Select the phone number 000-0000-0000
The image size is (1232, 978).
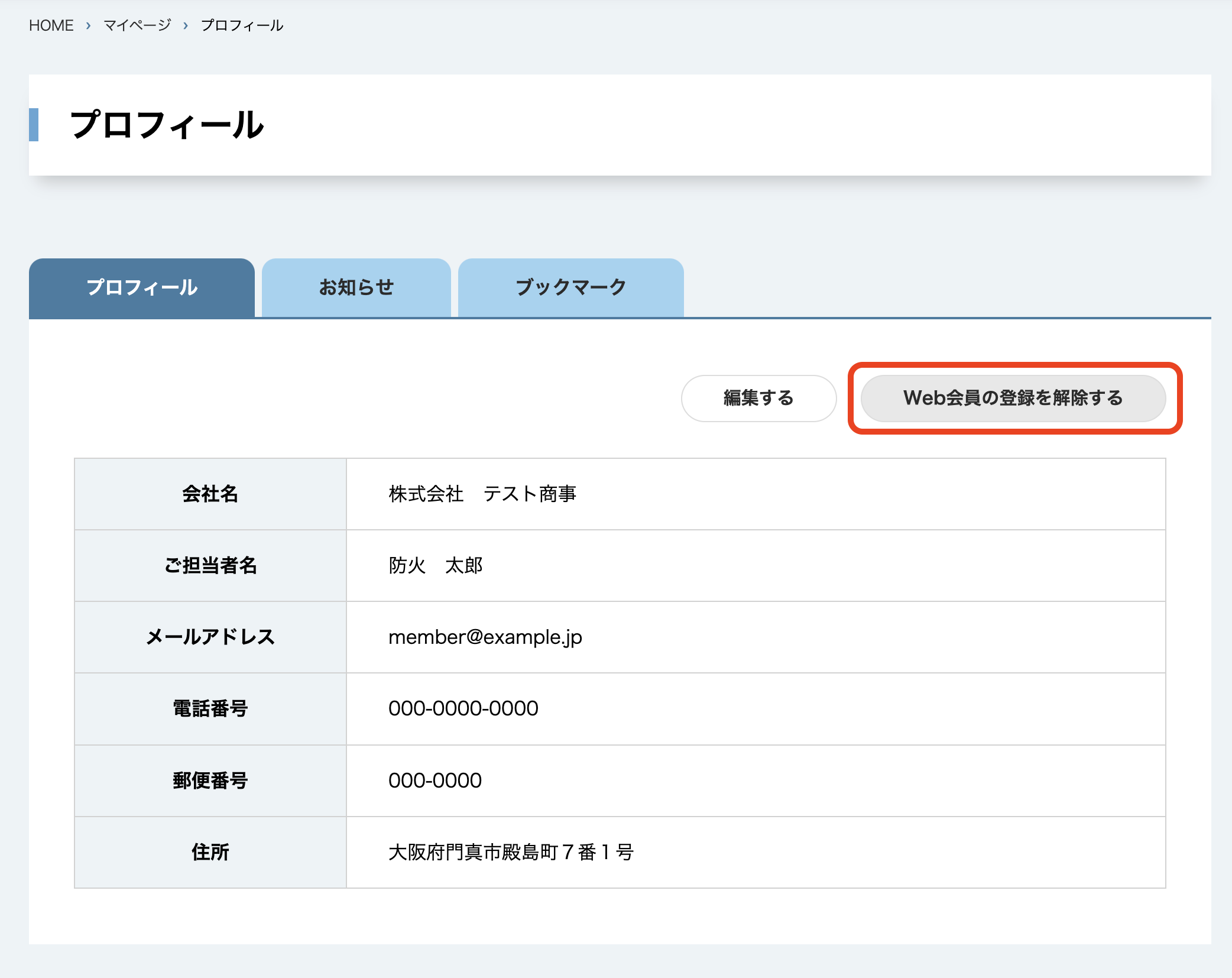463,708
